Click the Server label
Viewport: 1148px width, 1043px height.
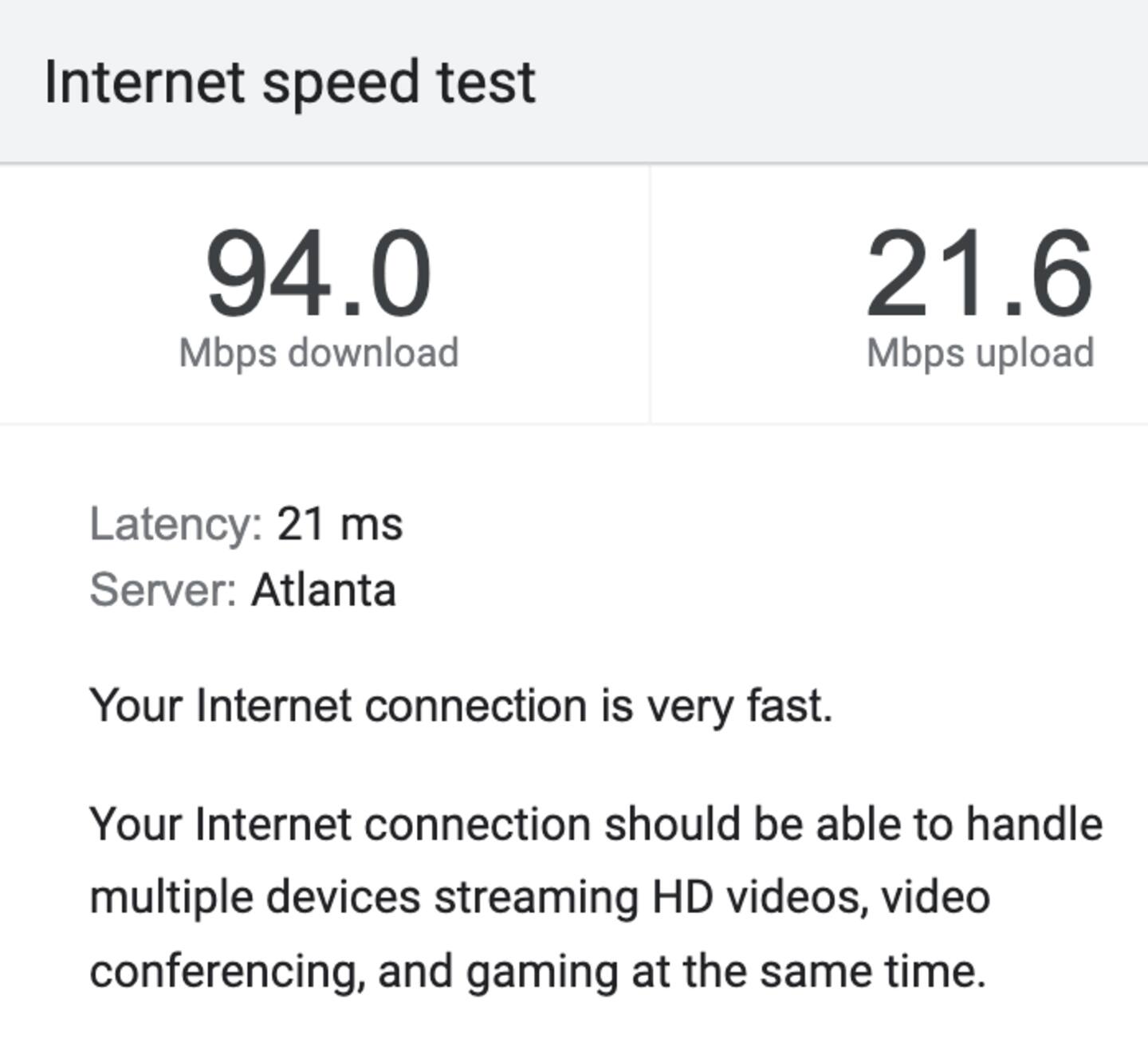[163, 590]
